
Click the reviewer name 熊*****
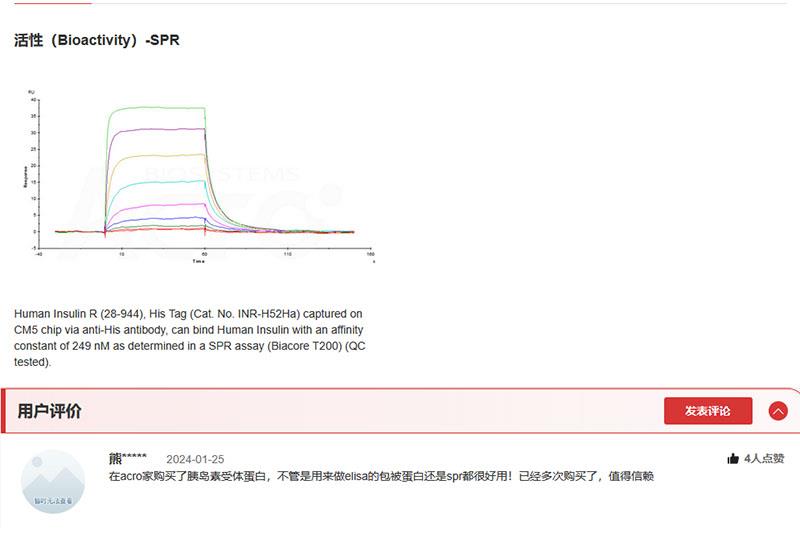pos(127,459)
